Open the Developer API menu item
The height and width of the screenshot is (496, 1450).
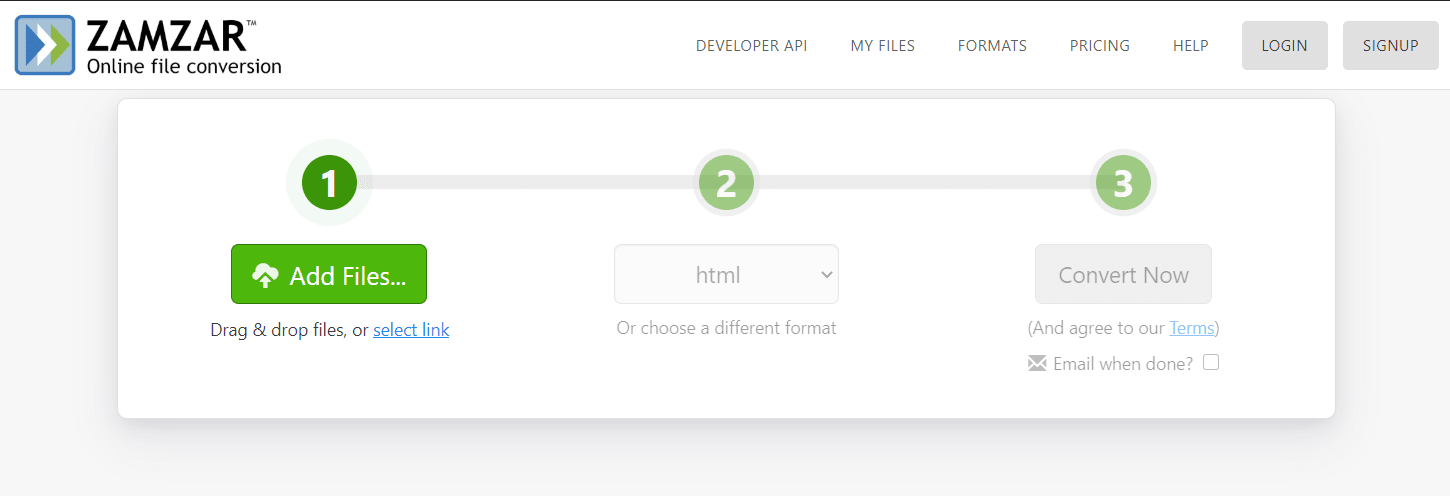752,46
